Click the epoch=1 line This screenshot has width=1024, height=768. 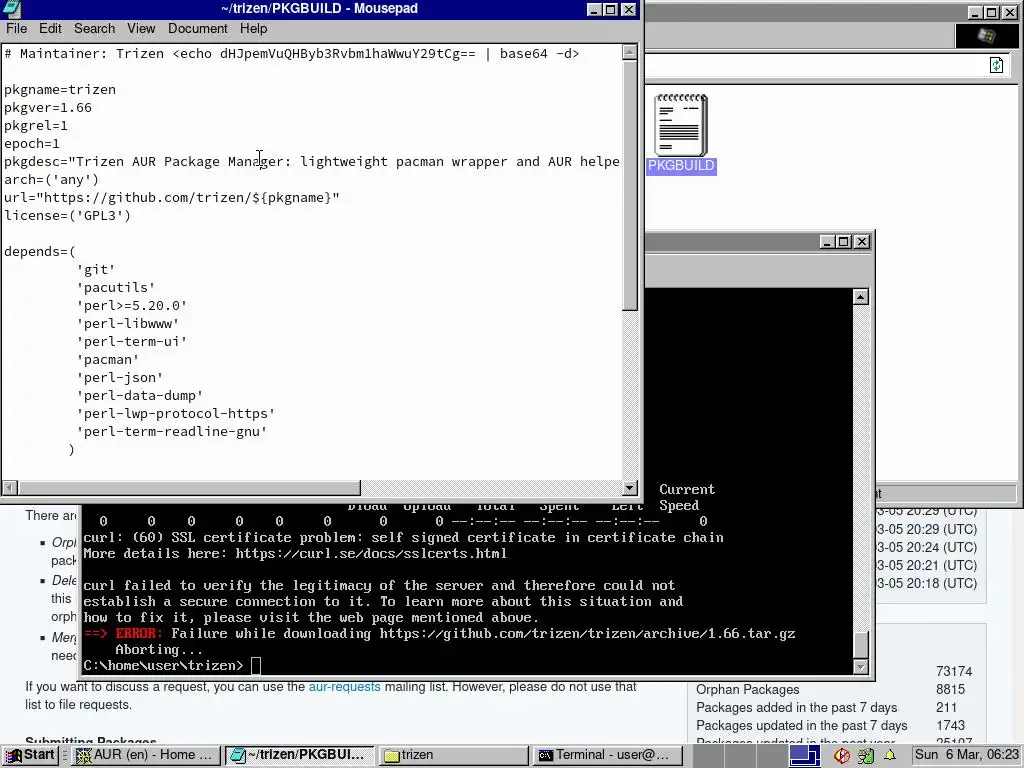(32, 144)
